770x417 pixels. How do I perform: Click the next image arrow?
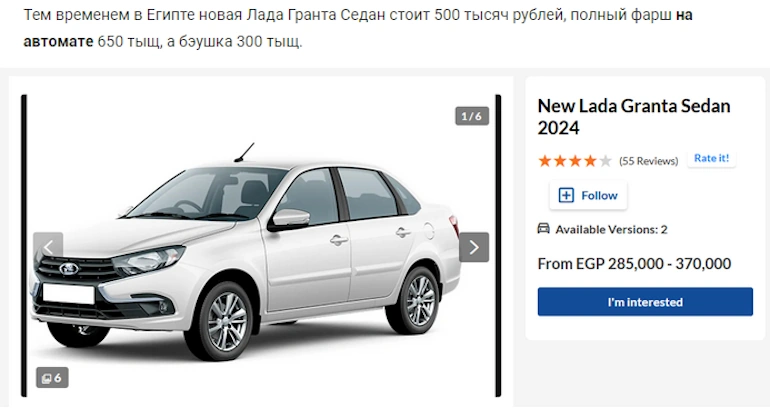tap(474, 247)
